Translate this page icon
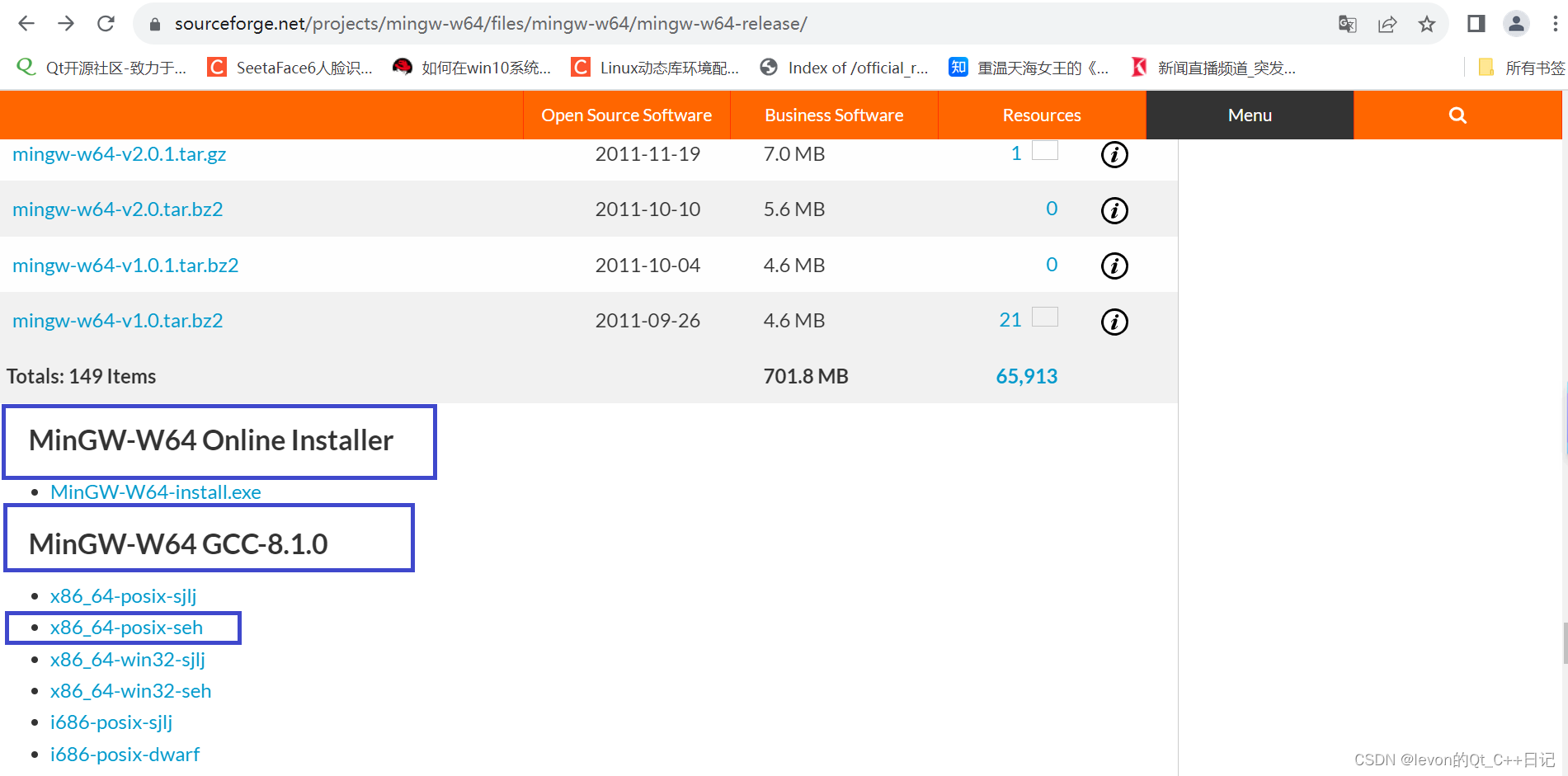Screen dimensions: 1568x776 coord(1347,24)
